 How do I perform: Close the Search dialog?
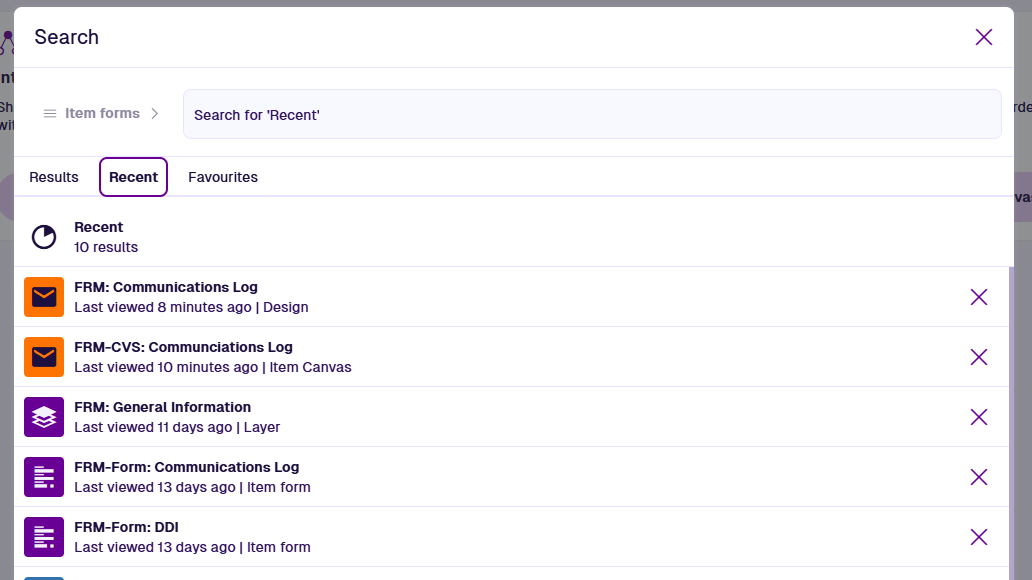(x=983, y=37)
